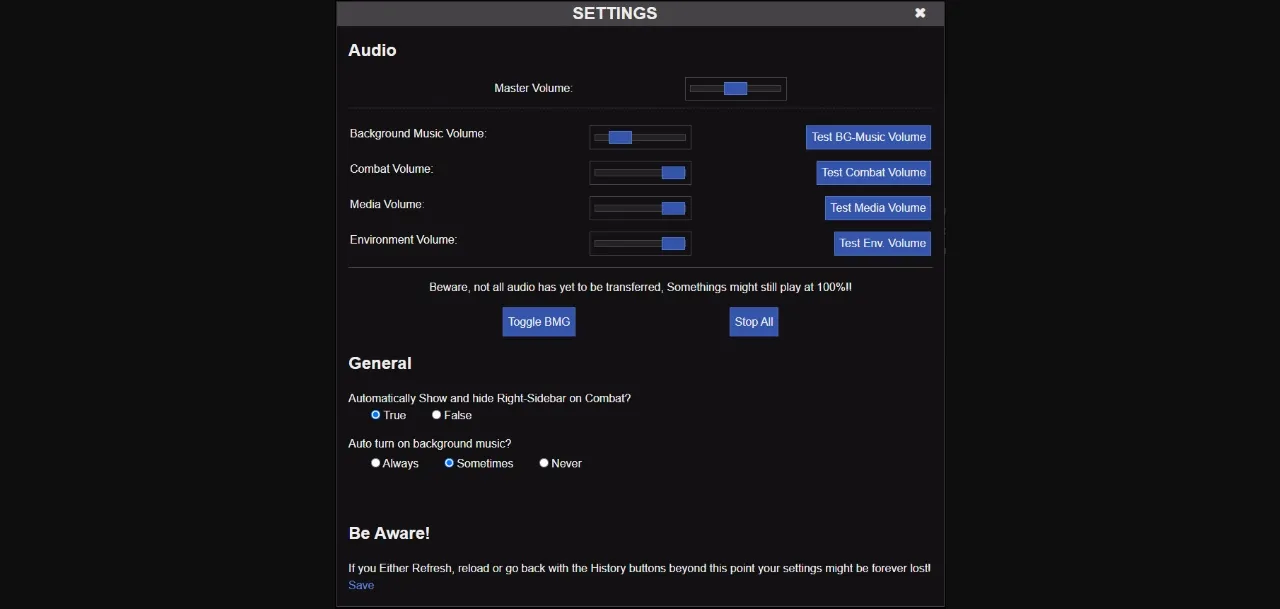Choose Sometimes for auto background music
Viewport: 1280px width, 609px height.
(x=449, y=463)
